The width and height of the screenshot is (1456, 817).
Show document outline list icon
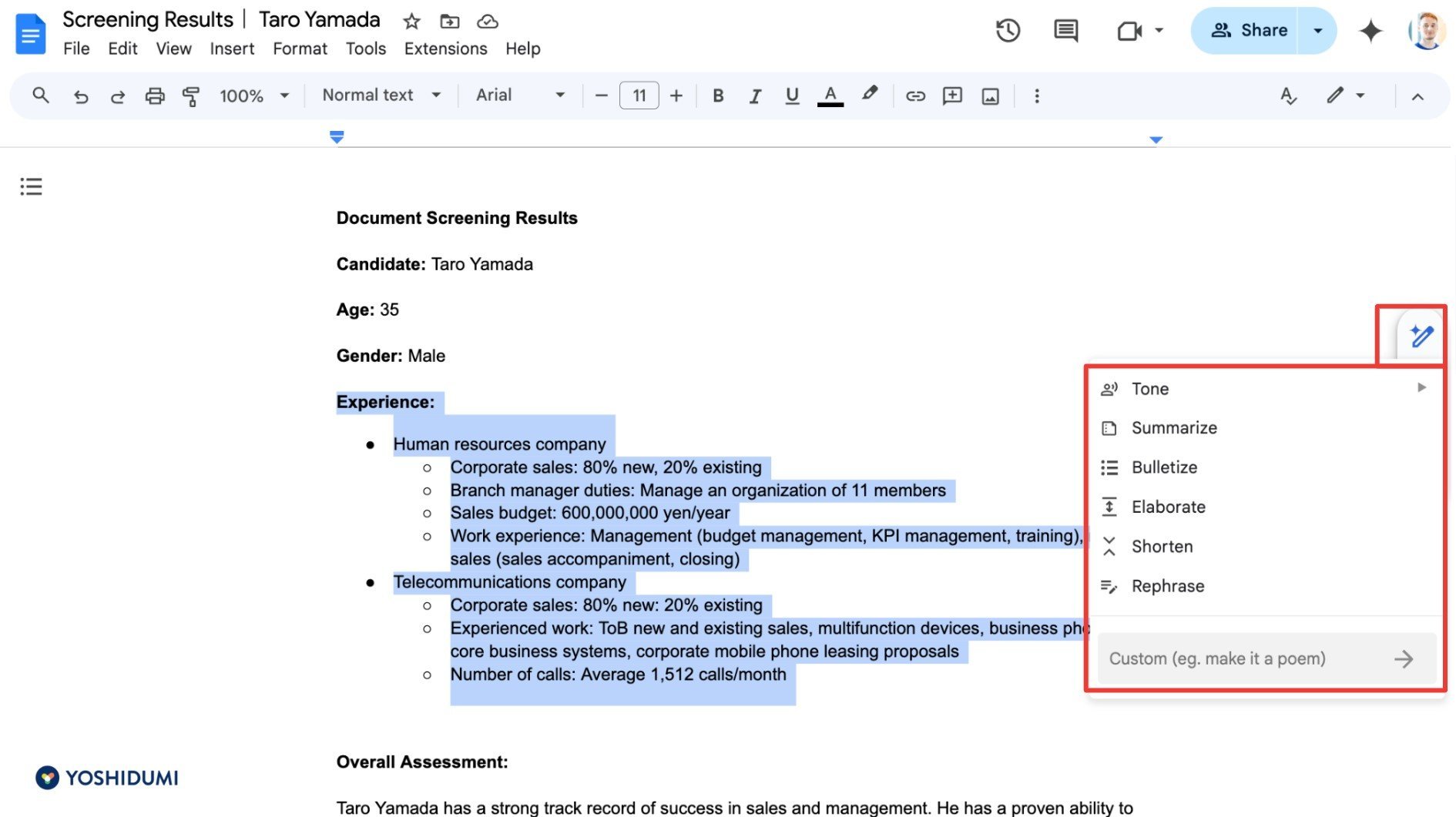tap(31, 186)
